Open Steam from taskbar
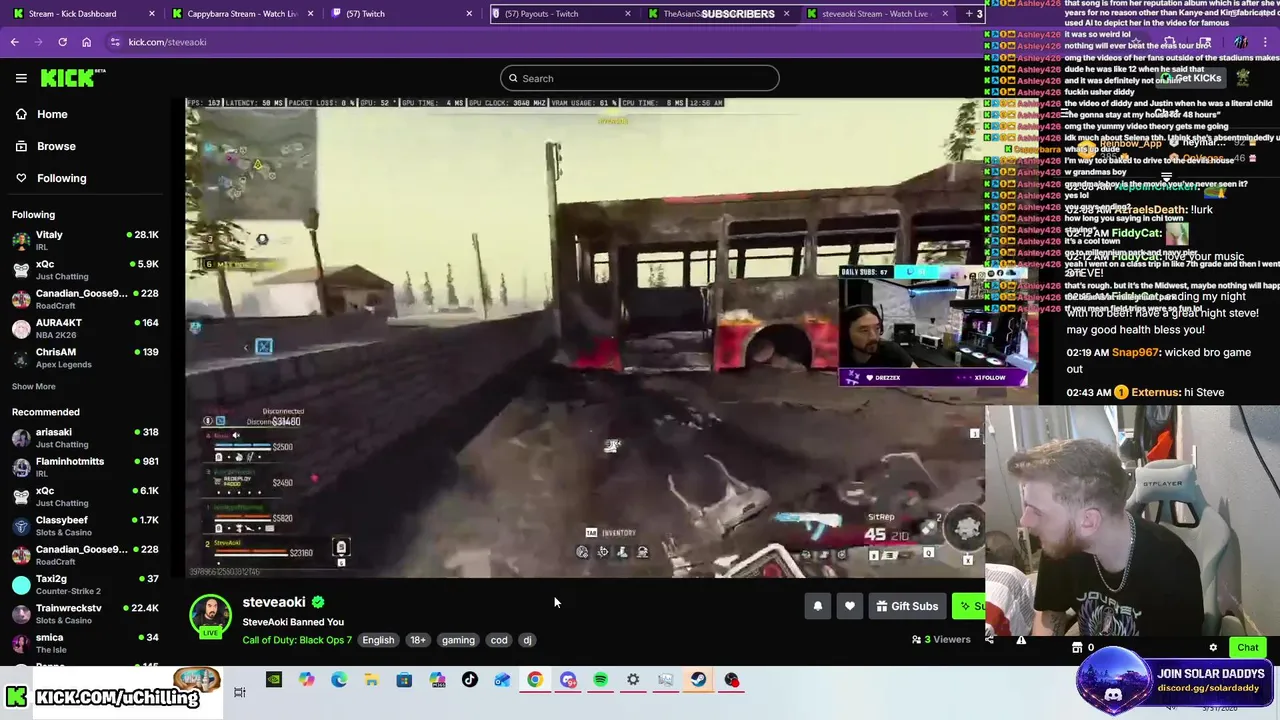This screenshot has height=720, width=1280. pos(698,680)
